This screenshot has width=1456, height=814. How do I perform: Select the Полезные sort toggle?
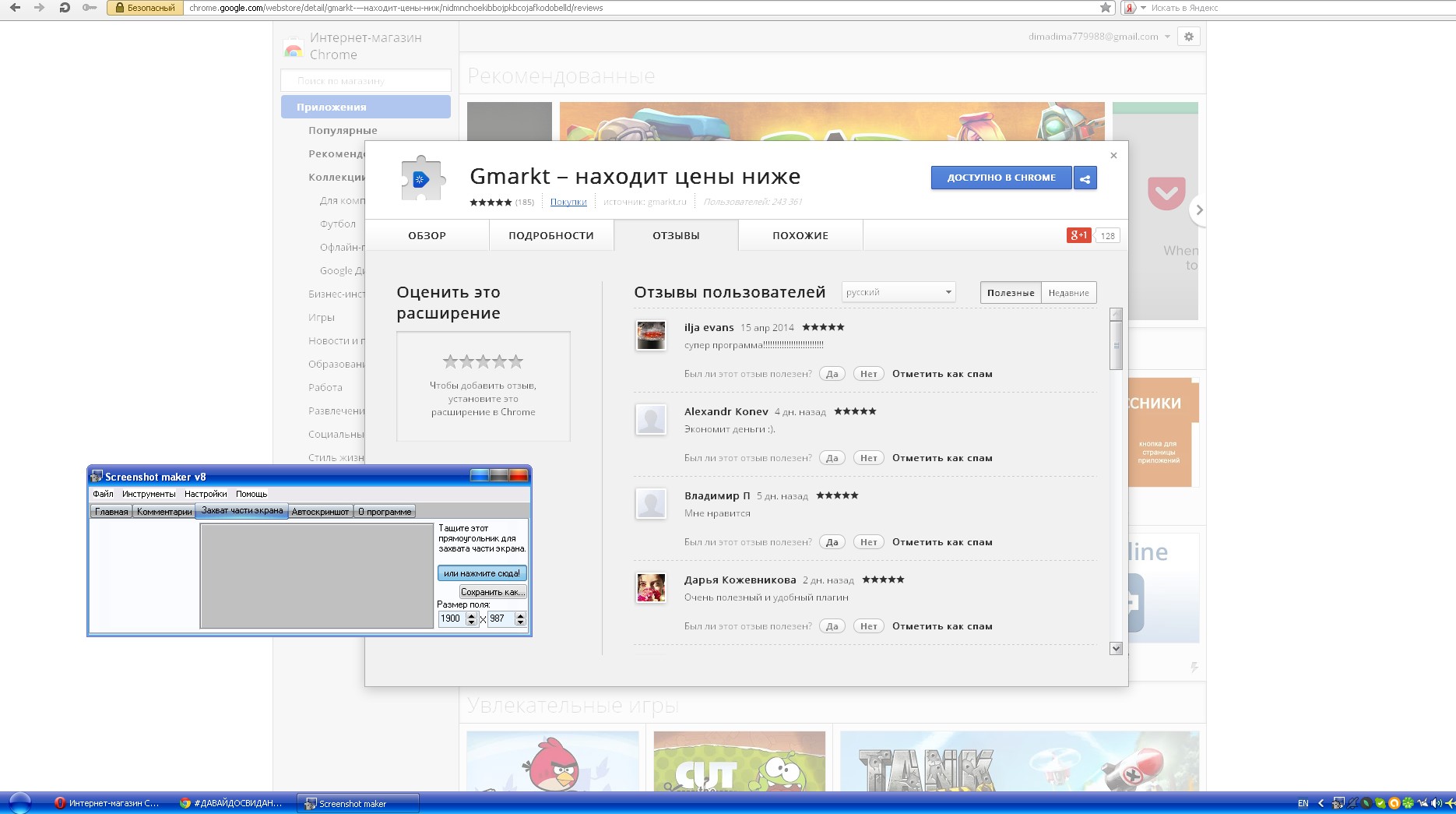pyautogui.click(x=1011, y=293)
